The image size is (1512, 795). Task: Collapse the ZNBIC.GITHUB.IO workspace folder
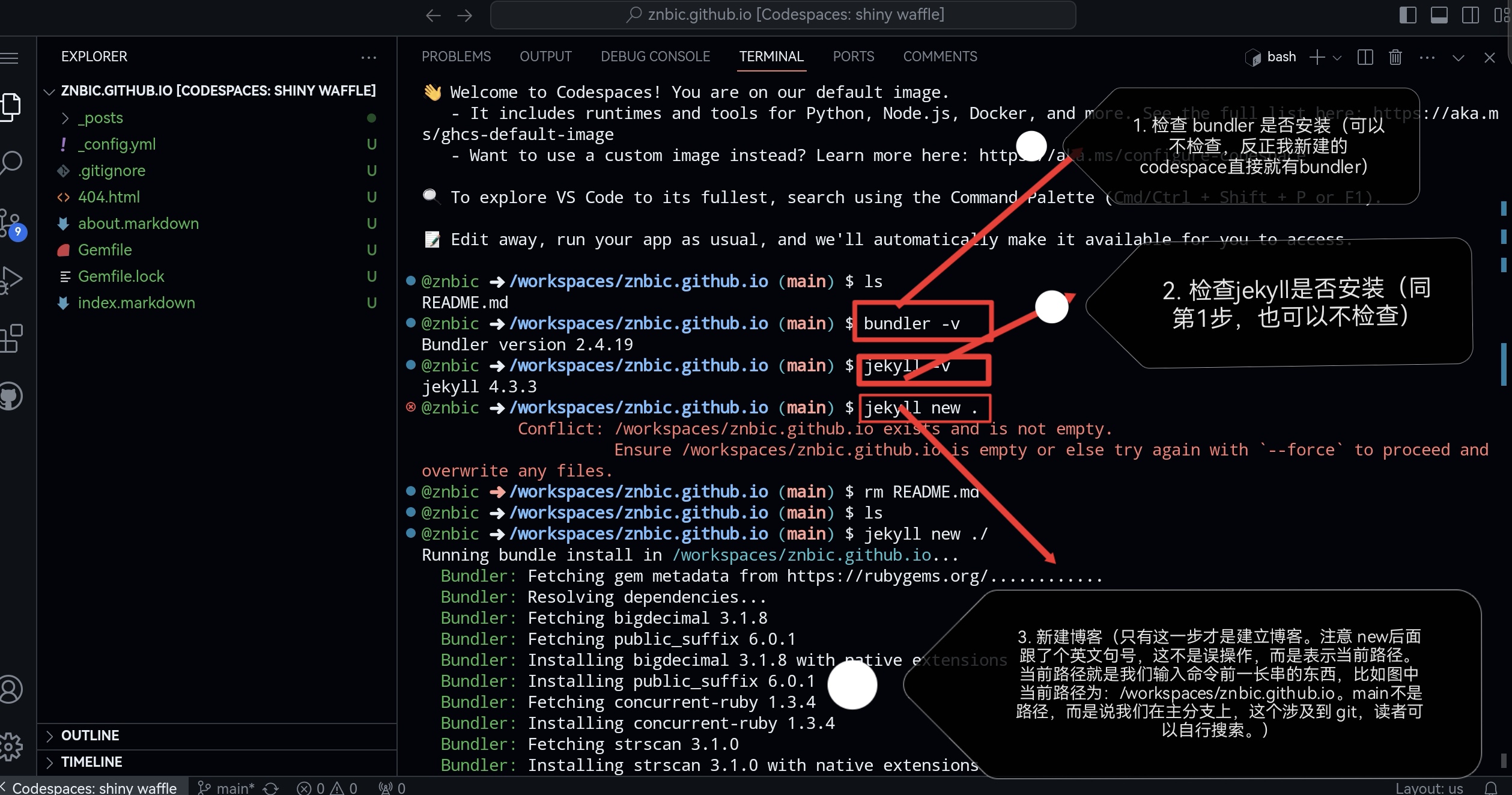(x=216, y=91)
